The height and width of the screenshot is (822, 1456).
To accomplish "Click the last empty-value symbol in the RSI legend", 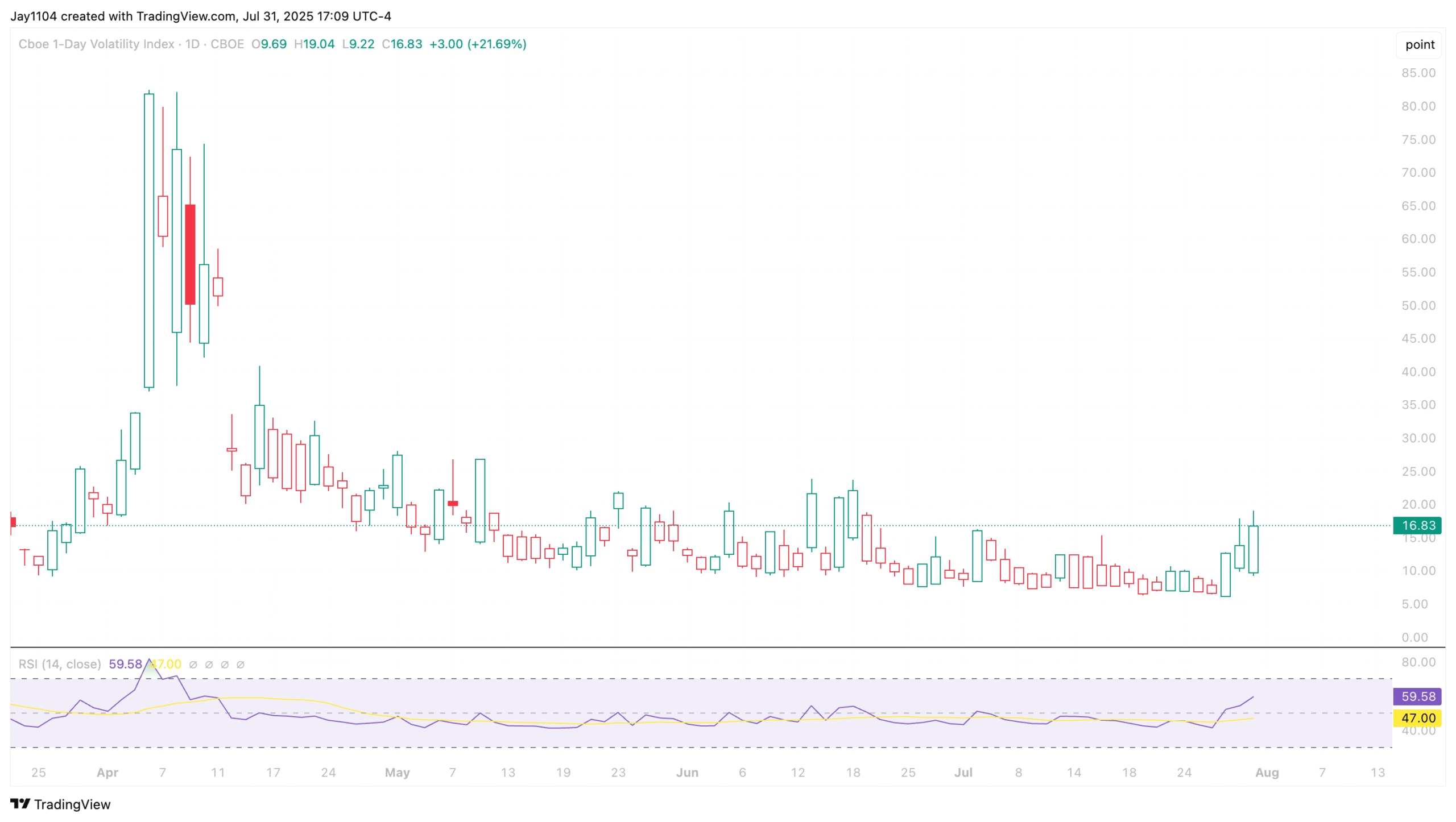I will pyautogui.click(x=240, y=665).
